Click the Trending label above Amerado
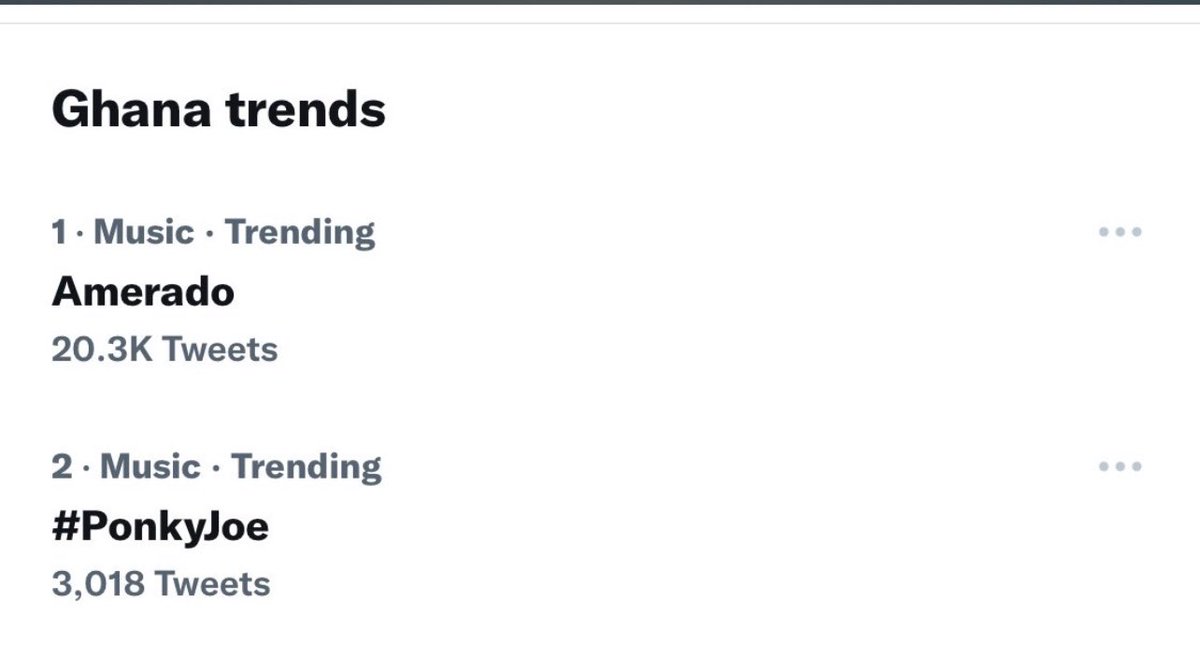 pyautogui.click(x=300, y=232)
